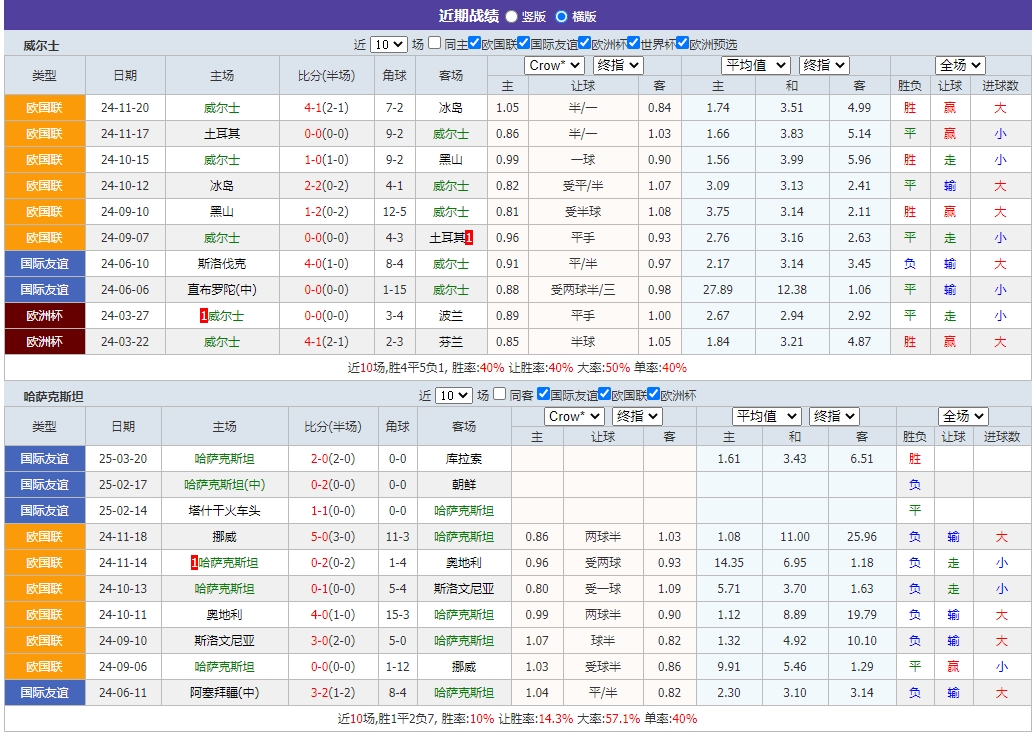Click the 威尔士 team link in the 24-11-20 row
Screen dimensions: 1032x732
(x=222, y=107)
